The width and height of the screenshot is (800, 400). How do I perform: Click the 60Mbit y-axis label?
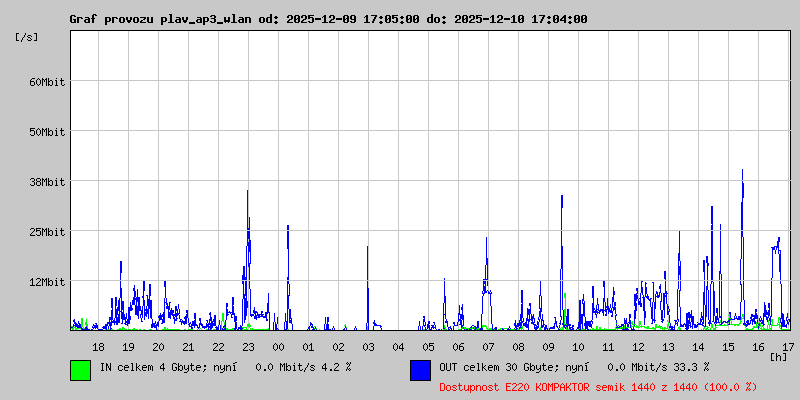point(47,82)
